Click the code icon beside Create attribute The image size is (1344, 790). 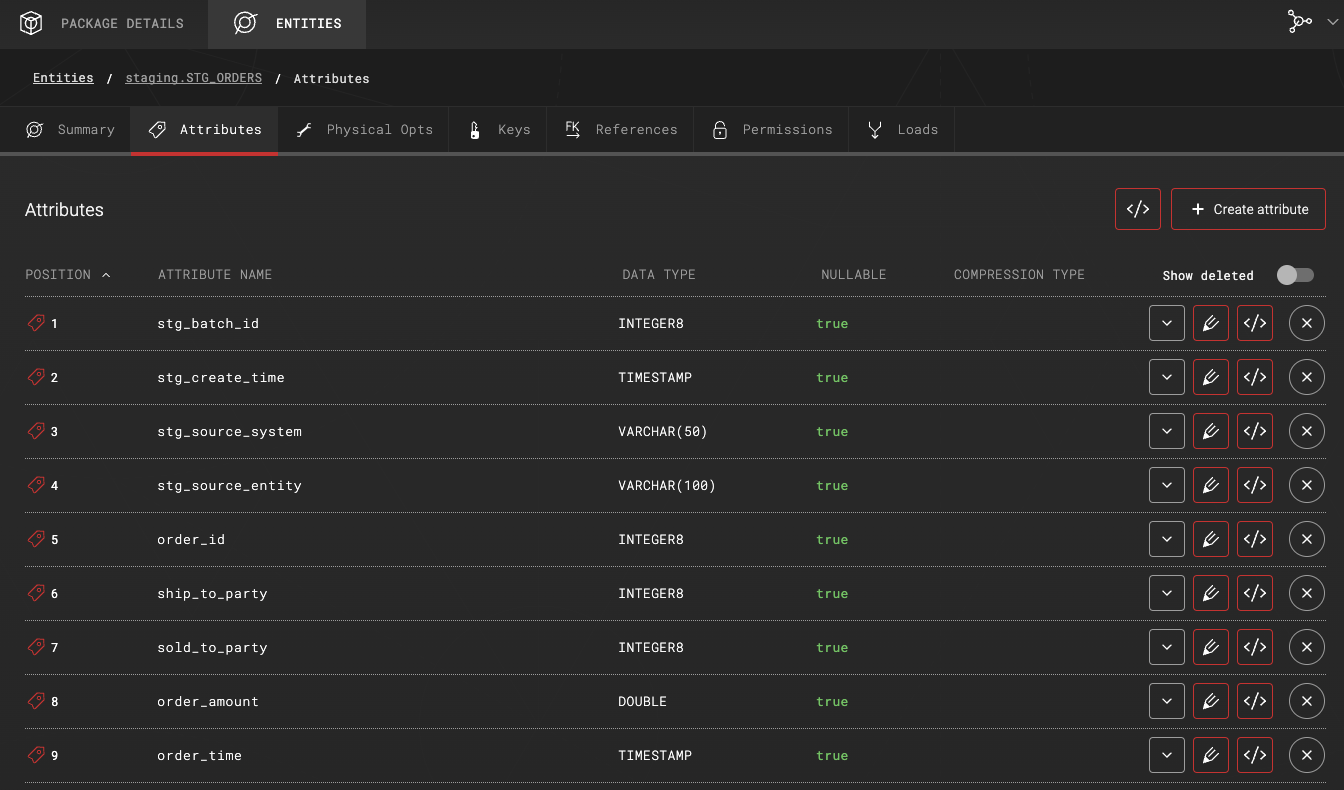(x=1138, y=210)
